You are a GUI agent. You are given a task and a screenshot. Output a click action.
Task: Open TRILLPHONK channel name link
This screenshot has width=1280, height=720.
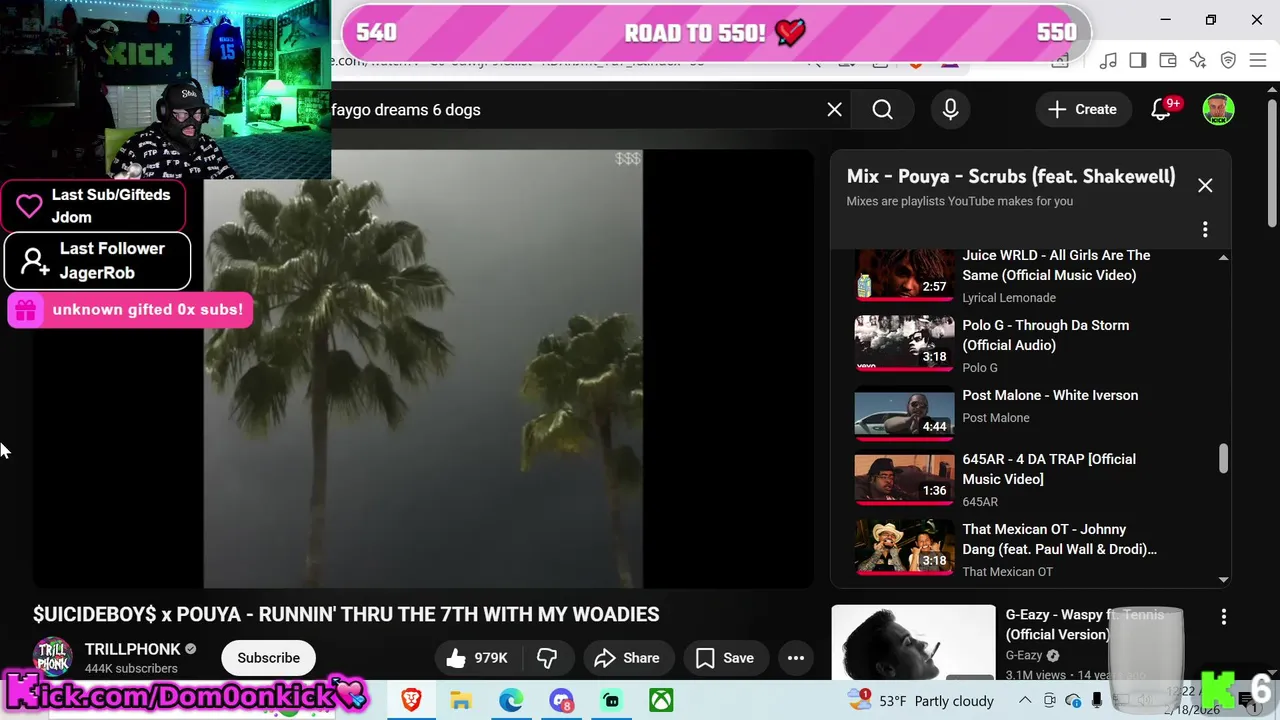tap(132, 649)
